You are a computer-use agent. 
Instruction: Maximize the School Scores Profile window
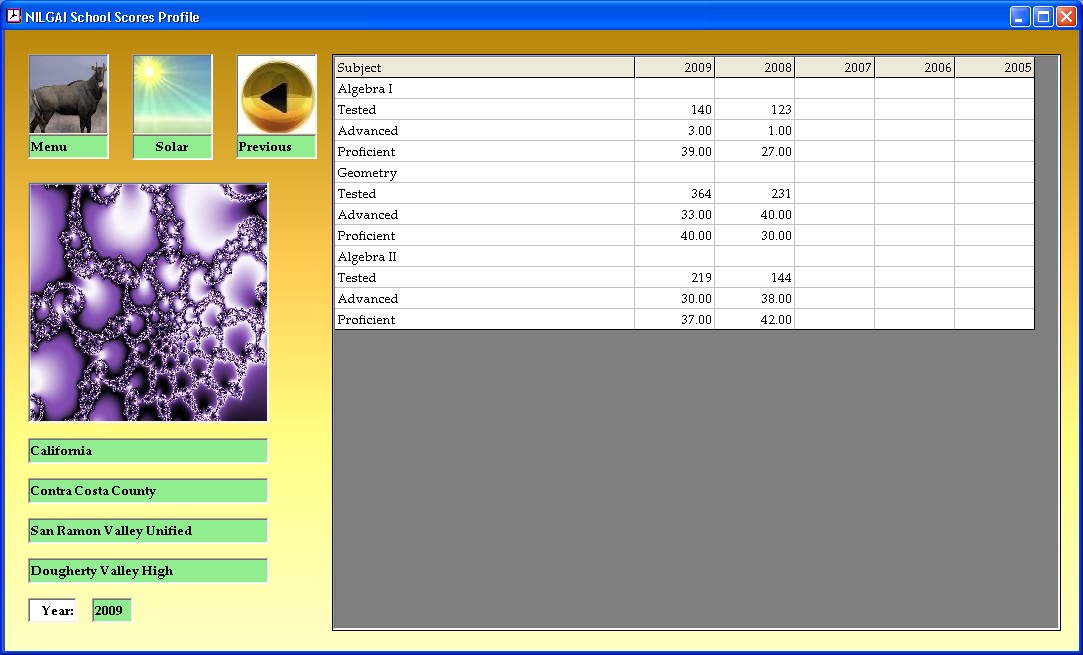tap(1043, 16)
